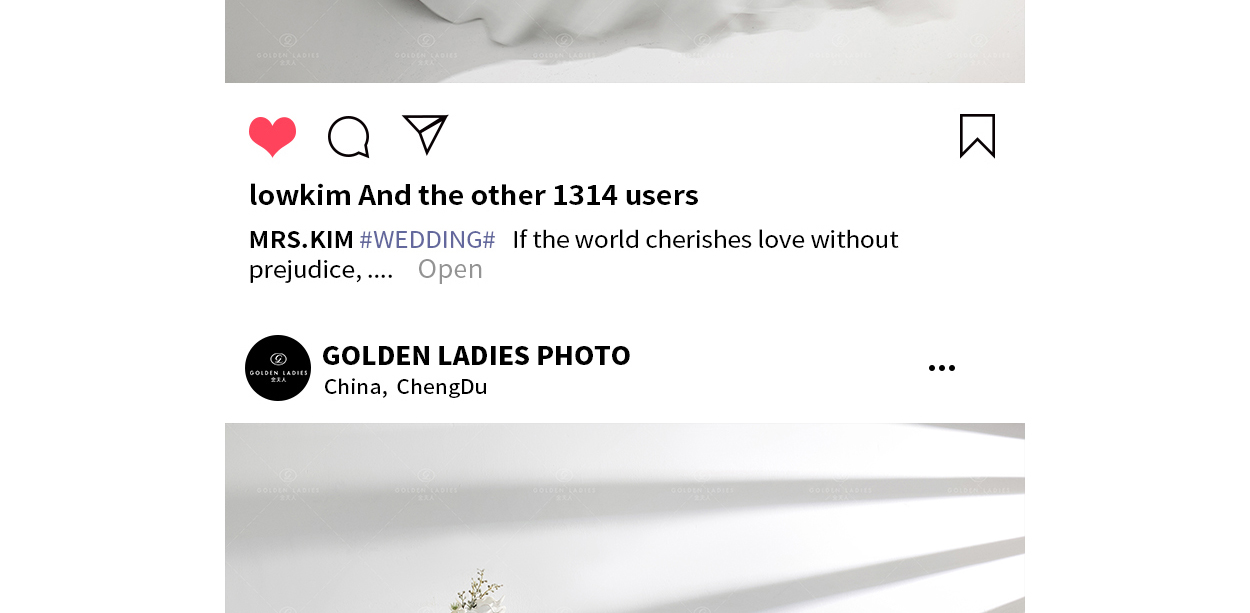Screen dimensions: 1250x613
Task: Click the truncated "prejudice, ...." caption line
Action: [321, 269]
